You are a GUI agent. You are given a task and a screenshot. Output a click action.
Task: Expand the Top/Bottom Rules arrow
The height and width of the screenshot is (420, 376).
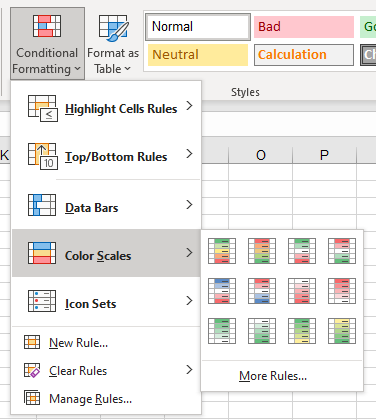189,154
